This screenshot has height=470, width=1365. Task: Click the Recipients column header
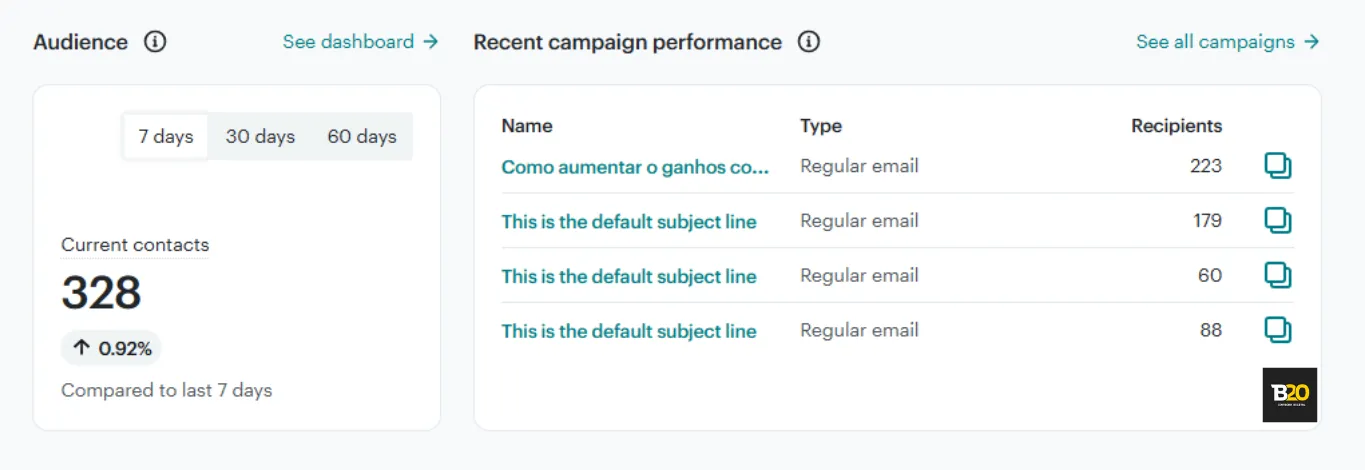pyautogui.click(x=1176, y=126)
